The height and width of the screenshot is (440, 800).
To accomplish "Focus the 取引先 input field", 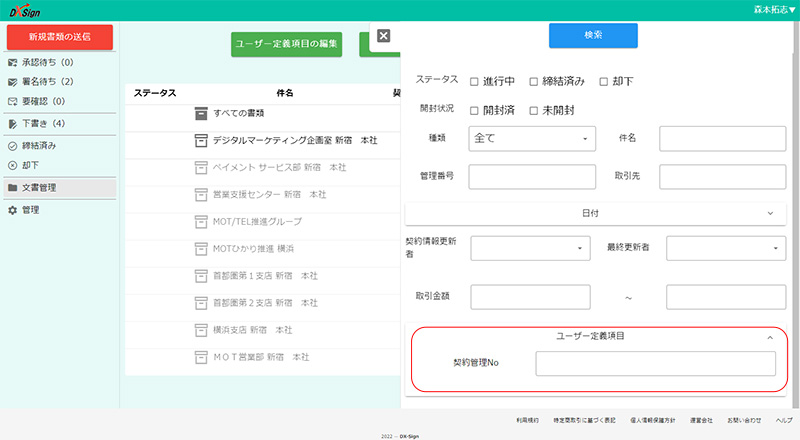I will (722, 177).
